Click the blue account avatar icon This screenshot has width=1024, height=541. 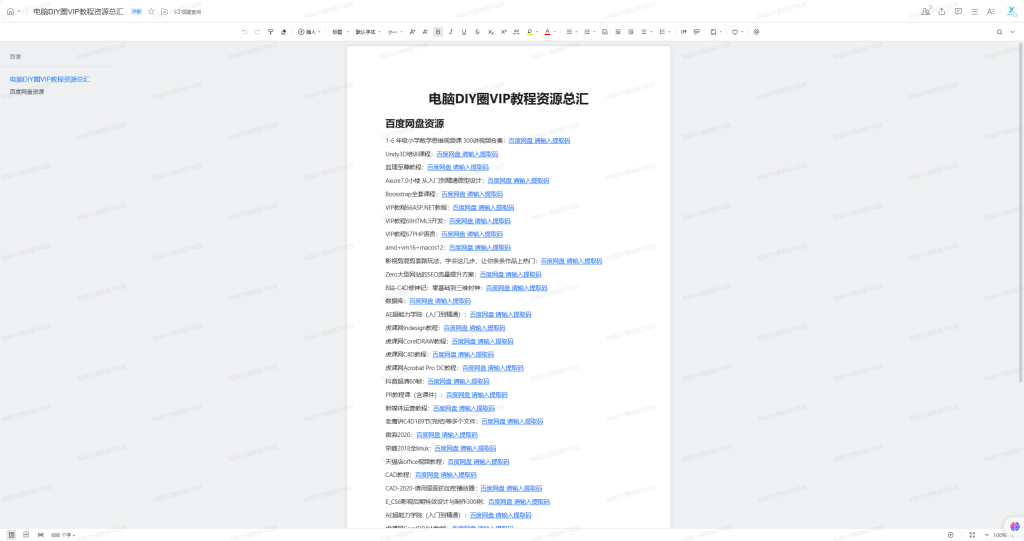click(x=1012, y=11)
